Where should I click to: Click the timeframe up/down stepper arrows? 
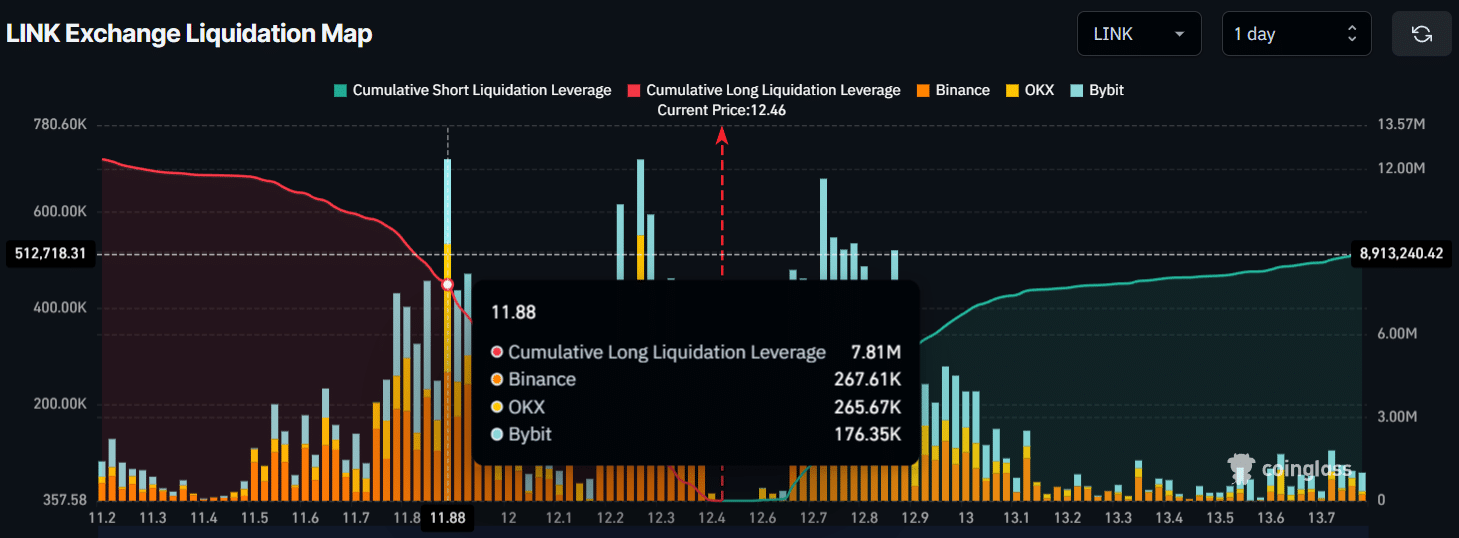point(1352,34)
